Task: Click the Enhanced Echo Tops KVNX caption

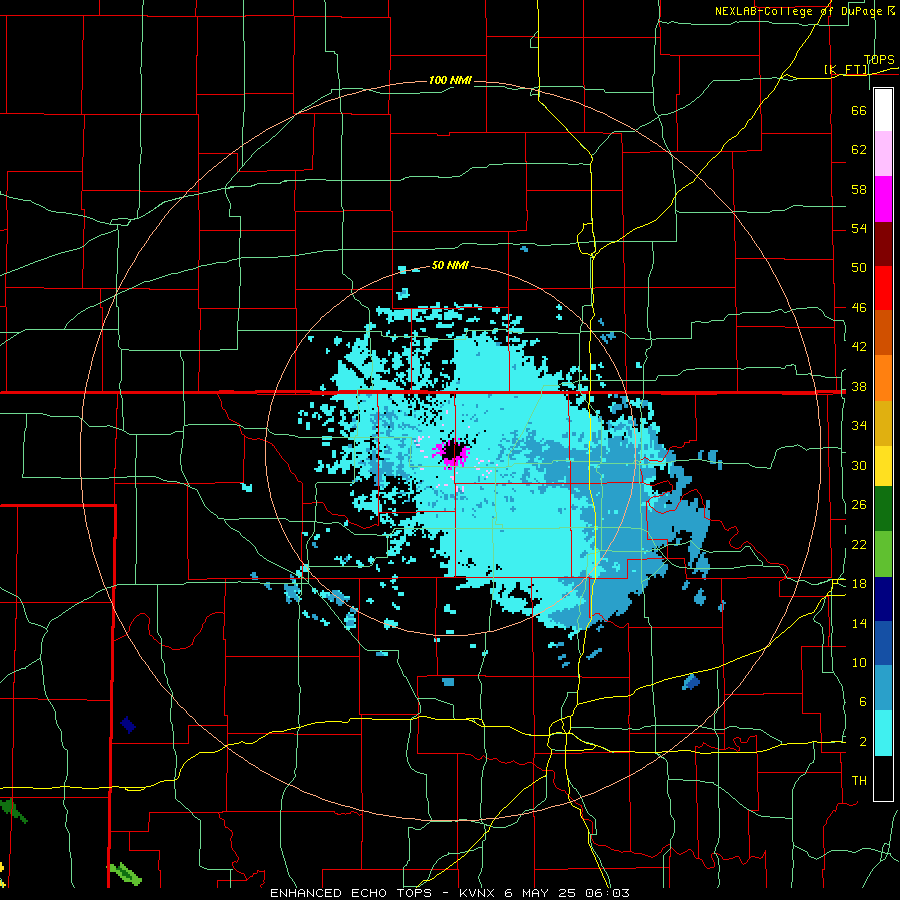Action: click(x=450, y=893)
